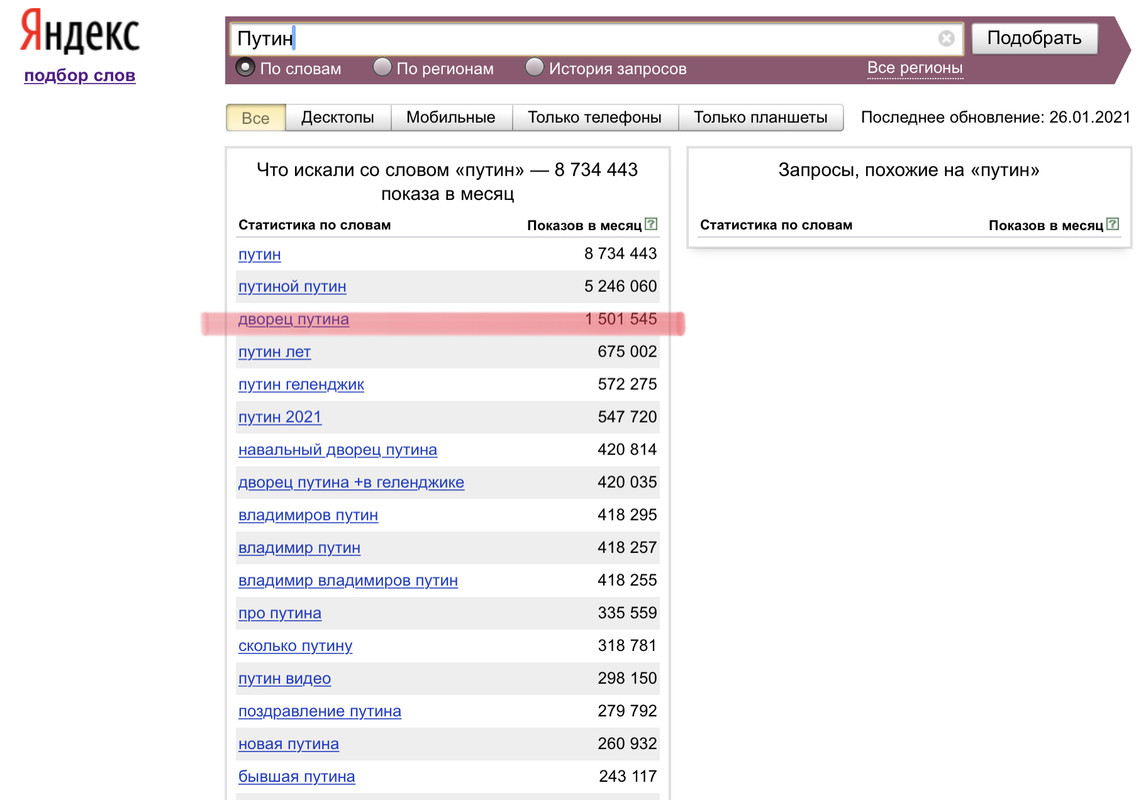The height and width of the screenshot is (800, 1141).
Task: Open 'навальный дворец путина' query link
Action: click(338, 450)
